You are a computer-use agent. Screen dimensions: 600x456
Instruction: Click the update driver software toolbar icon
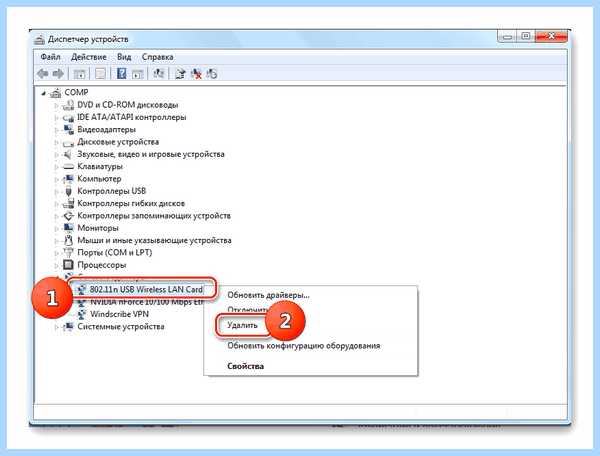(x=180, y=73)
